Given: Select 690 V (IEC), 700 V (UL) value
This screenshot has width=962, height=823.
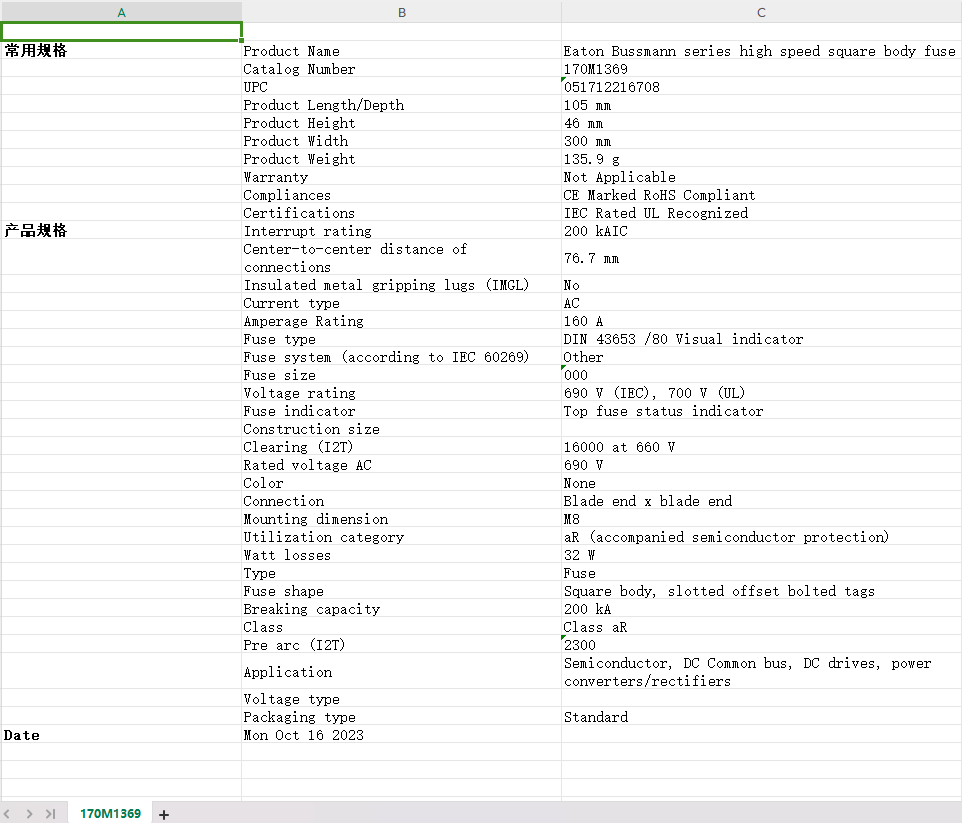Looking at the screenshot, I should pyautogui.click(x=761, y=393).
